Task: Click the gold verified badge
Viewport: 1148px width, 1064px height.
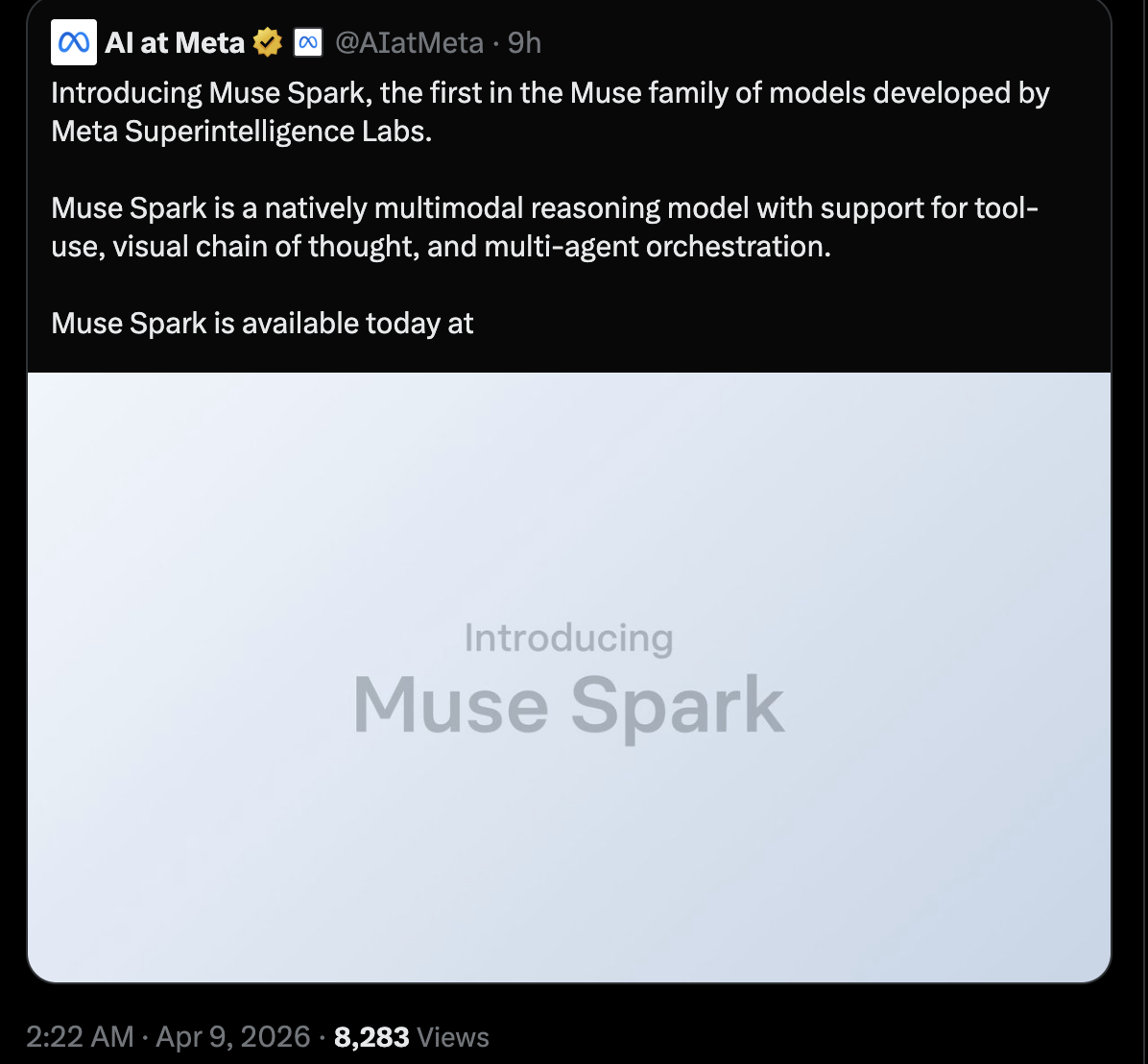Action: [x=267, y=42]
